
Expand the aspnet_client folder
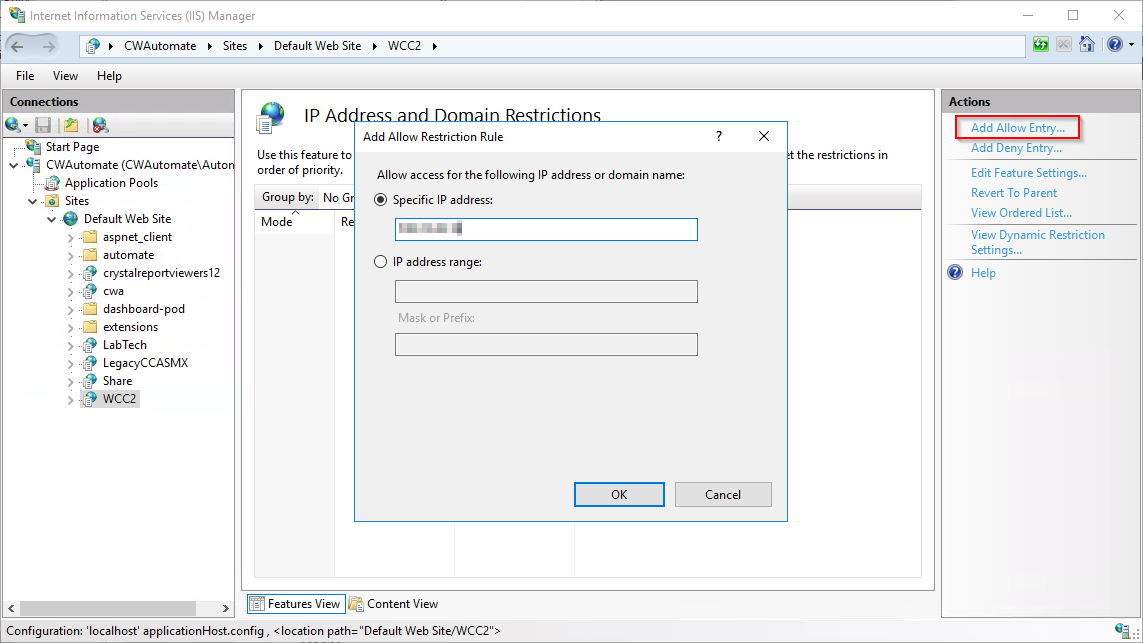(71, 238)
